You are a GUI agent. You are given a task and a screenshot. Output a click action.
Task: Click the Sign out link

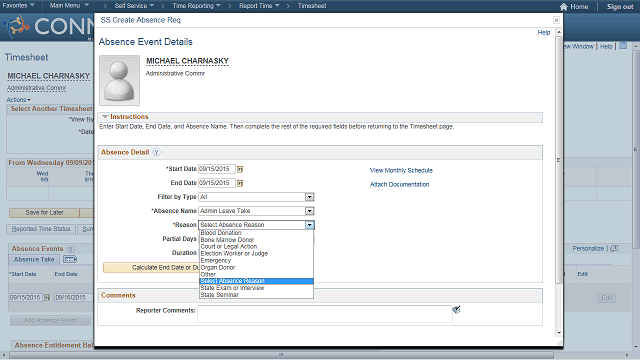(x=620, y=7)
